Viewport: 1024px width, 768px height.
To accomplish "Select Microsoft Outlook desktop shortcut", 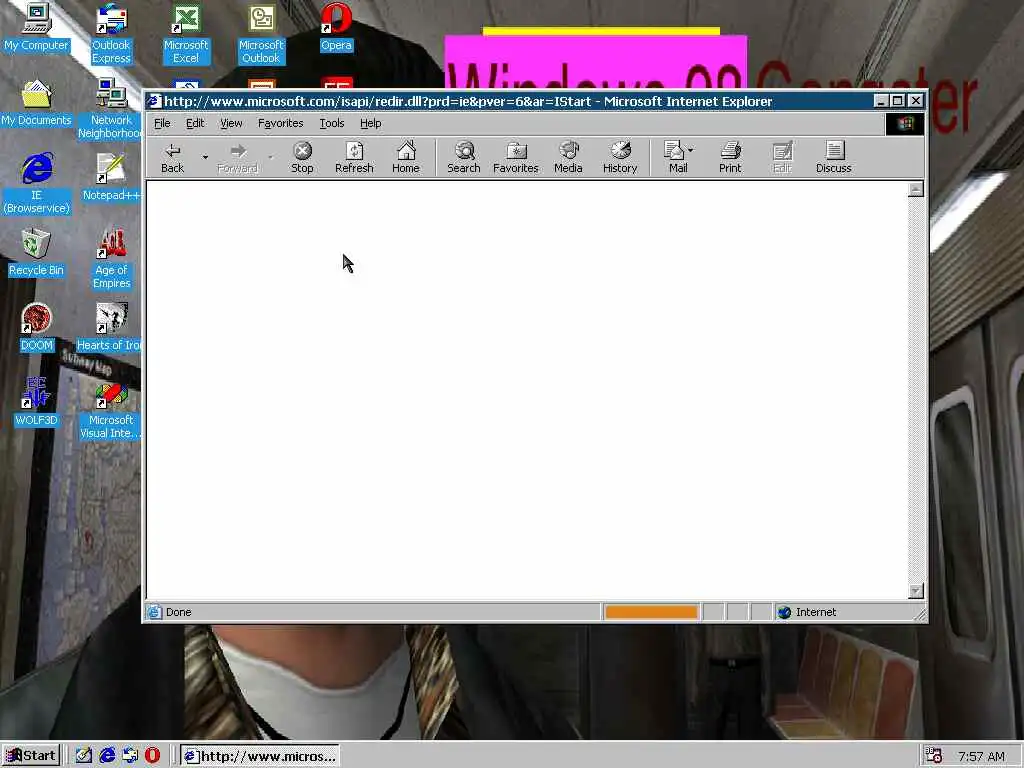I will [x=261, y=34].
